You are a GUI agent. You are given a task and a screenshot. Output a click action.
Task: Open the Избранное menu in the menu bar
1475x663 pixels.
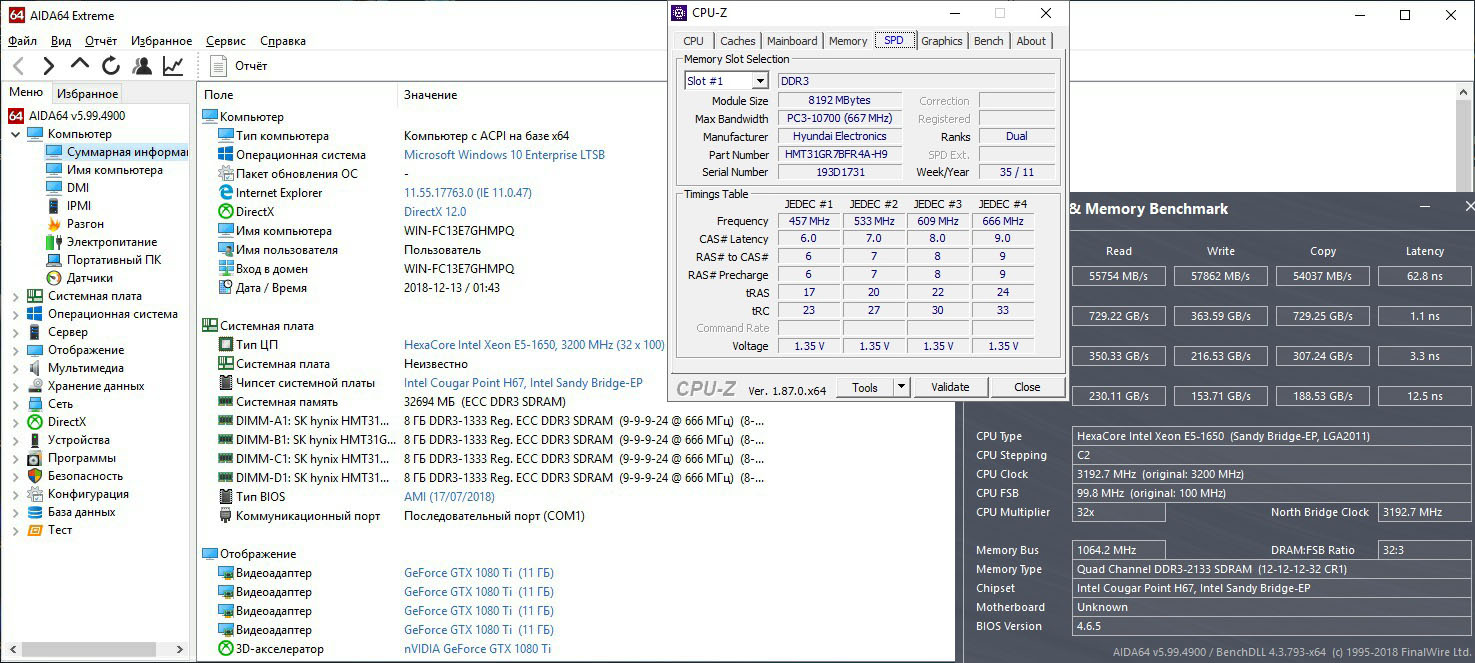click(161, 41)
